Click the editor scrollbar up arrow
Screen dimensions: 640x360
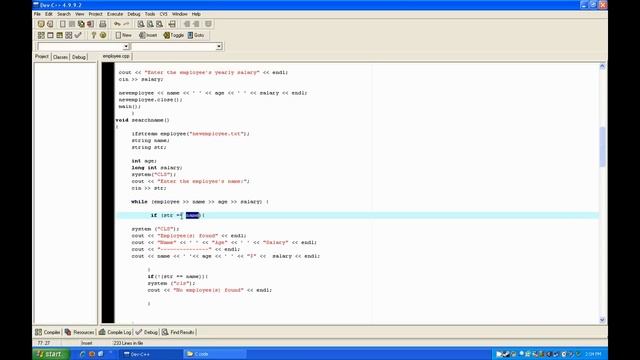[602, 66]
